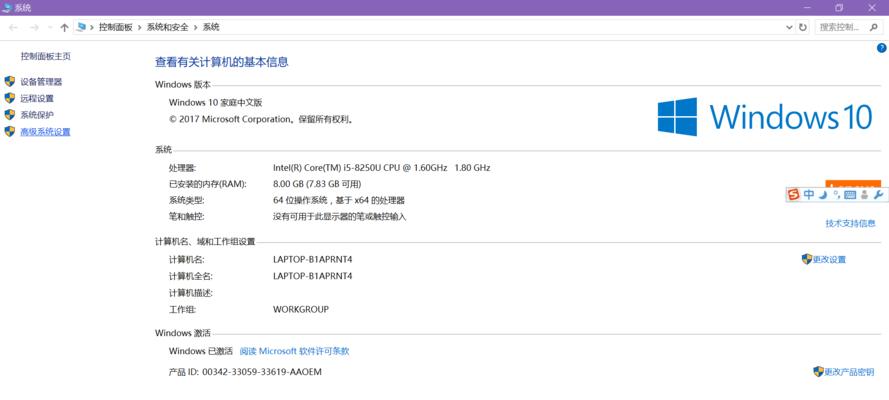Minimize the 系统 window
This screenshot has height=400, width=889.
[x=807, y=7]
